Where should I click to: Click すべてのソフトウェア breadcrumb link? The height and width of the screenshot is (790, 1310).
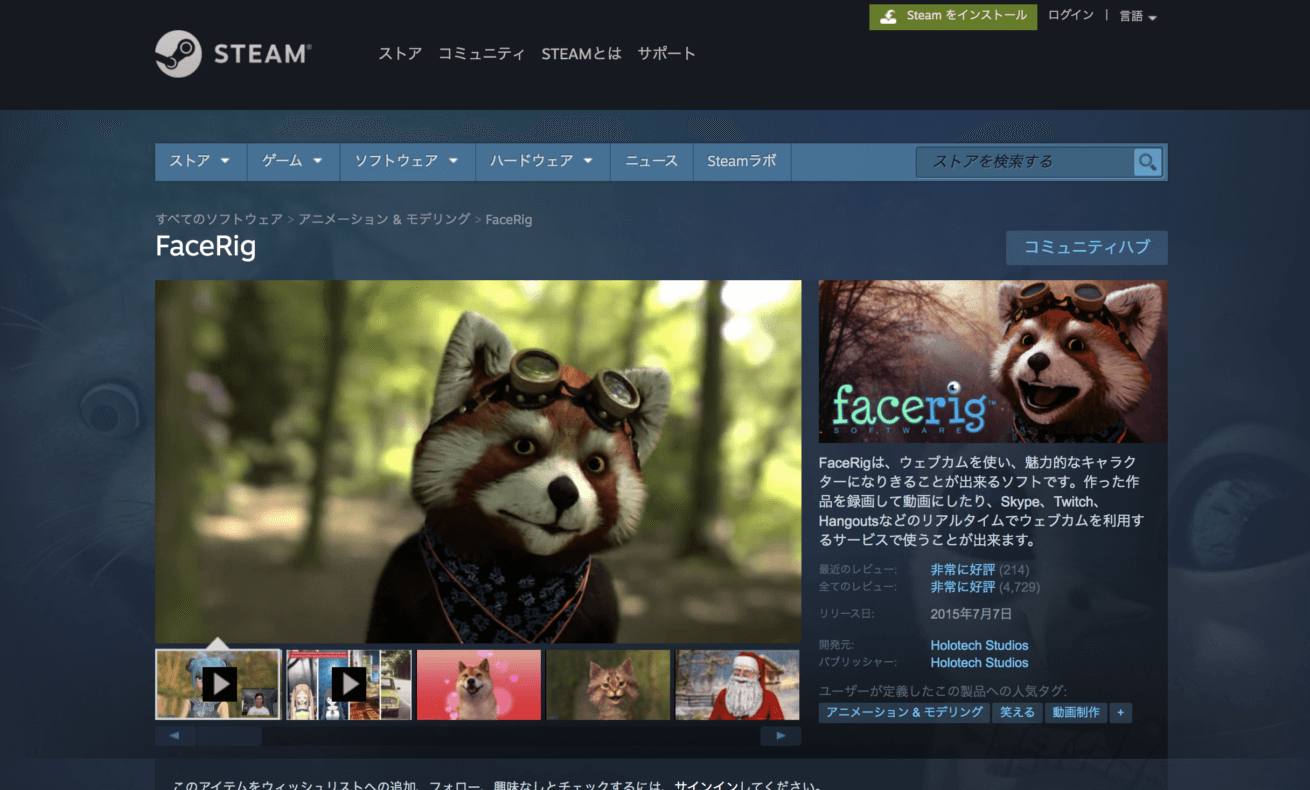pyautogui.click(x=218, y=219)
